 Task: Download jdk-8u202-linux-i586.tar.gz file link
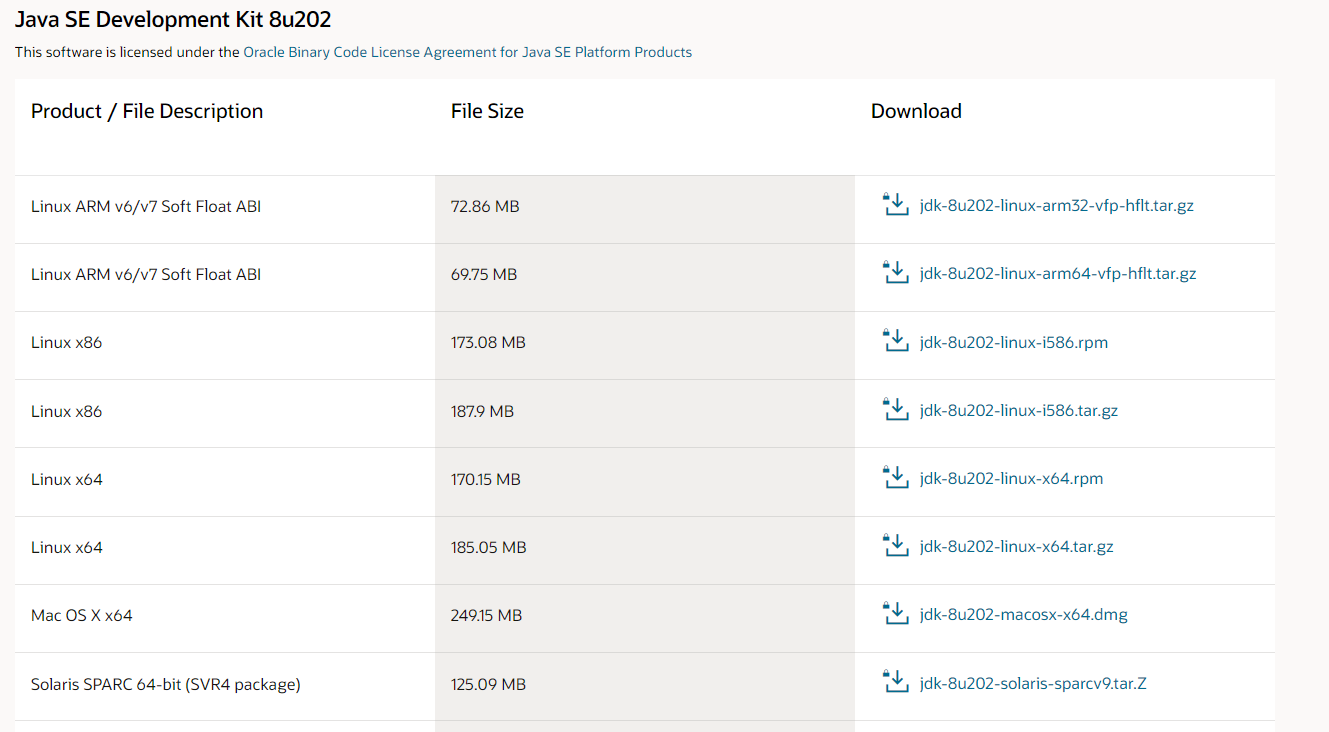pyautogui.click(x=1018, y=411)
